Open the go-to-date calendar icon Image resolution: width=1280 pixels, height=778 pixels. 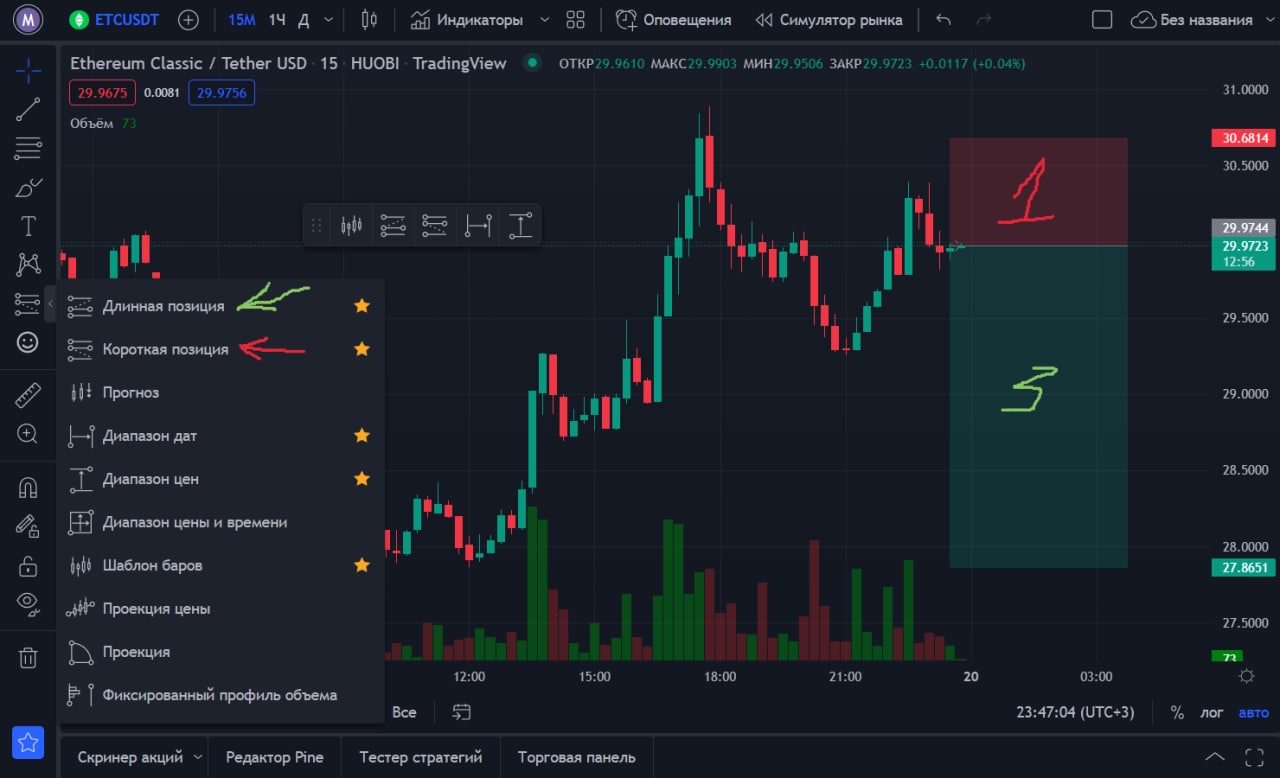(461, 712)
